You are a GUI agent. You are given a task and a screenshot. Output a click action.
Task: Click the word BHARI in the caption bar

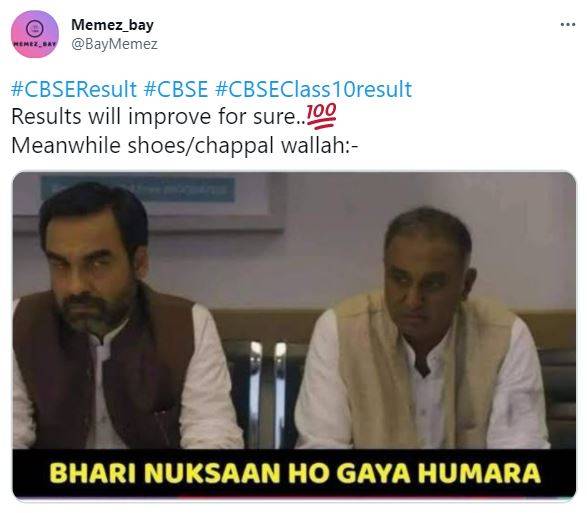click(92, 473)
